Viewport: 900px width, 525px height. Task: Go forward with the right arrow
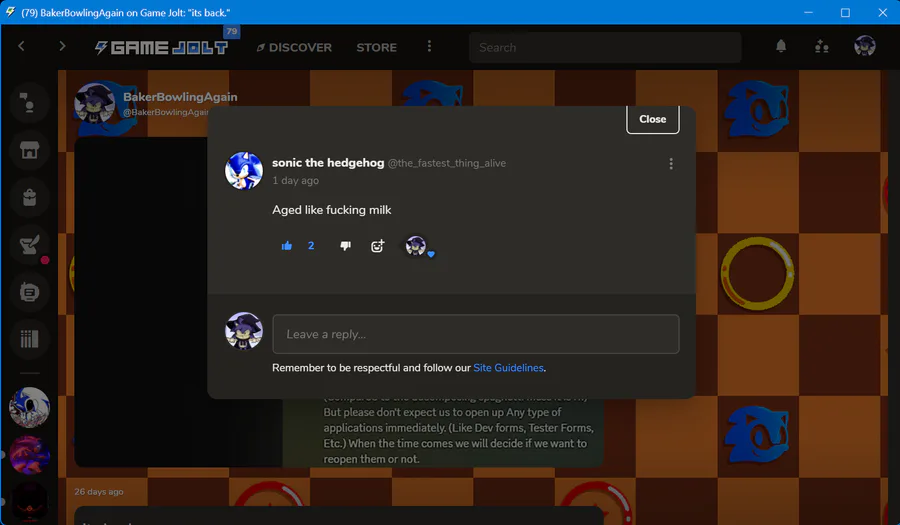62,46
